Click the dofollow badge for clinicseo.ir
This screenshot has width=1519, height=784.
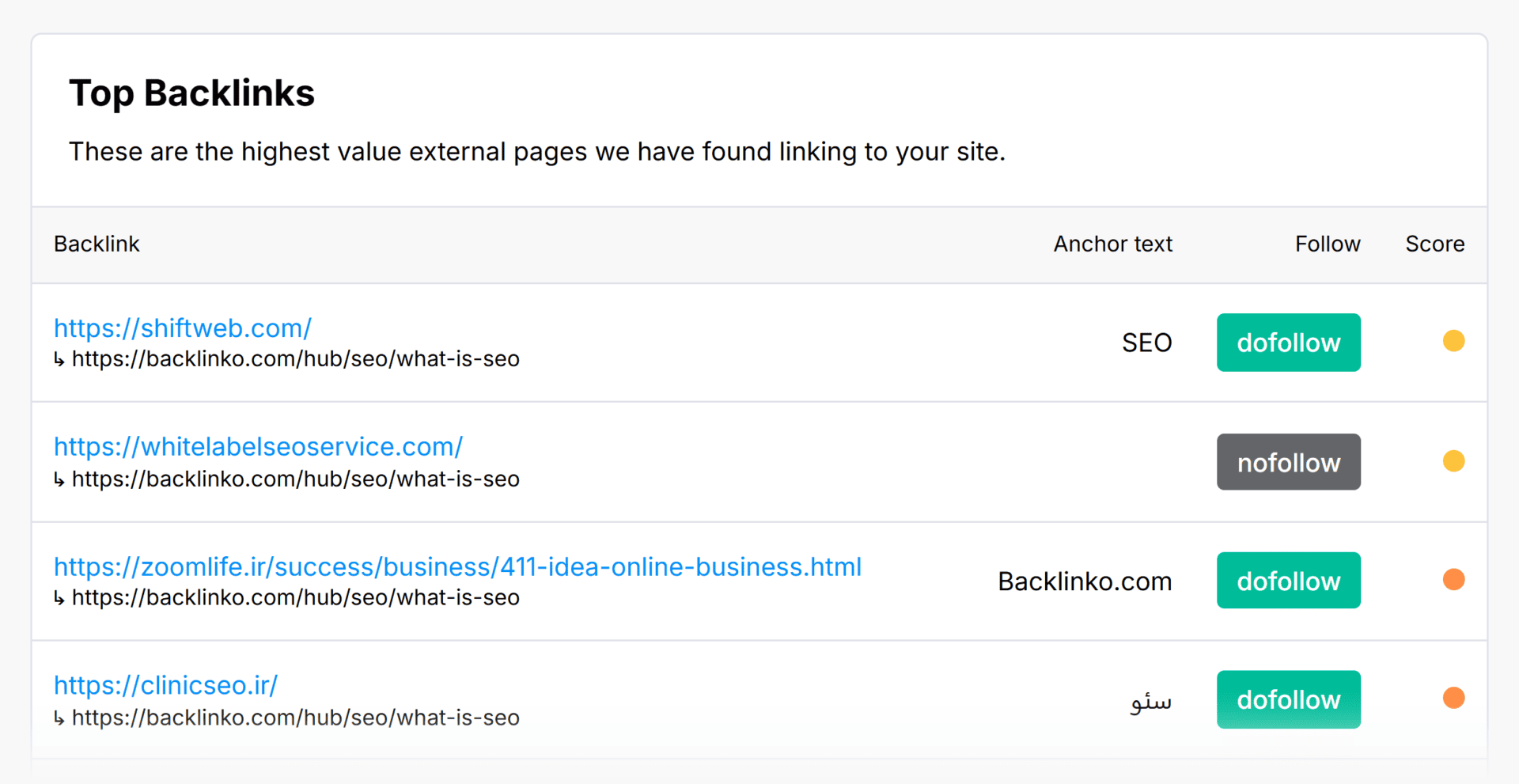pyautogui.click(x=1288, y=699)
